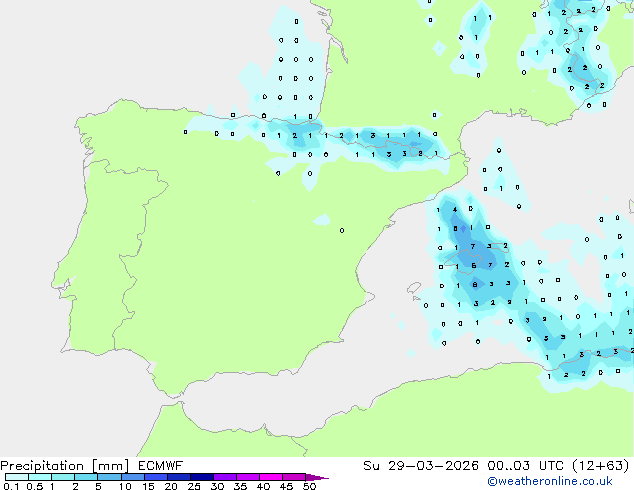Viewport: 634px width, 490px height.
Task: Click the legend's over-50 arrow tip
Action: tap(317, 477)
